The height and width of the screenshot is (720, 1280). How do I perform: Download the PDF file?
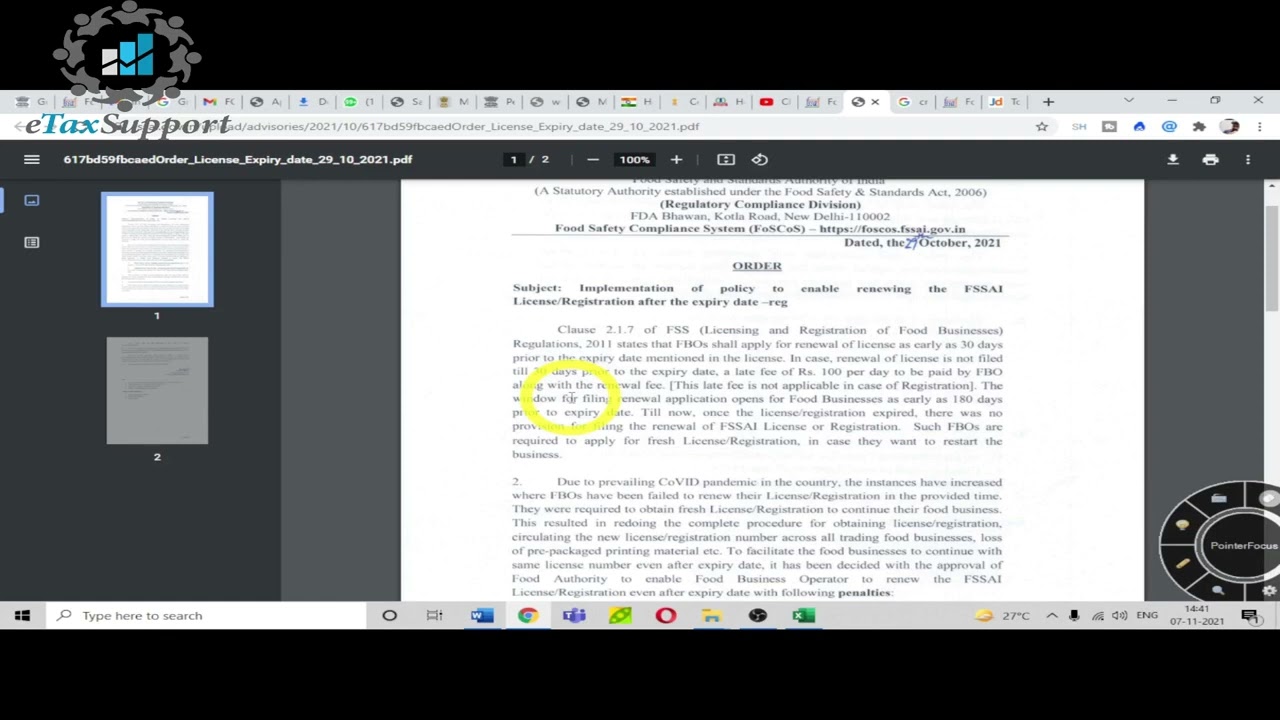[x=1173, y=159]
